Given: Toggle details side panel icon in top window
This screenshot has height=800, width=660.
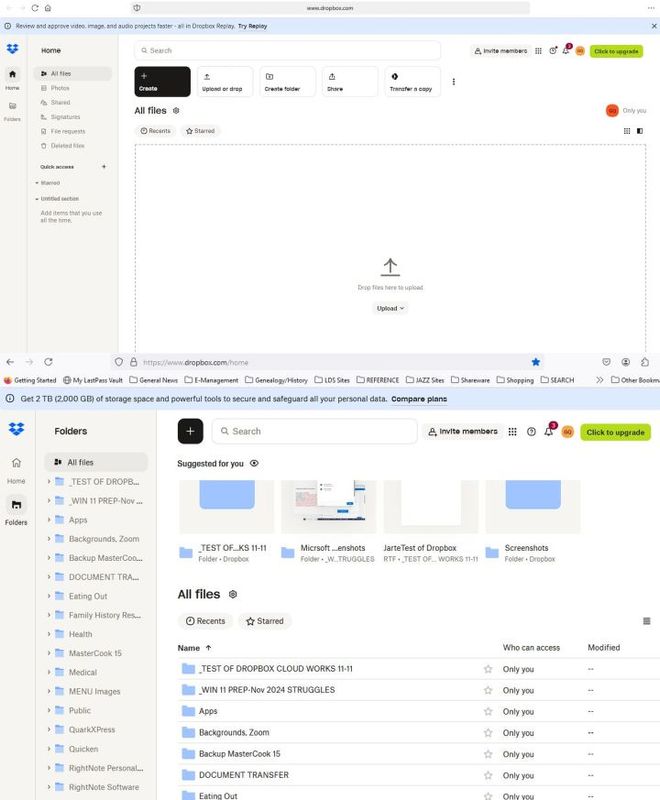Looking at the screenshot, I should (x=640, y=131).
